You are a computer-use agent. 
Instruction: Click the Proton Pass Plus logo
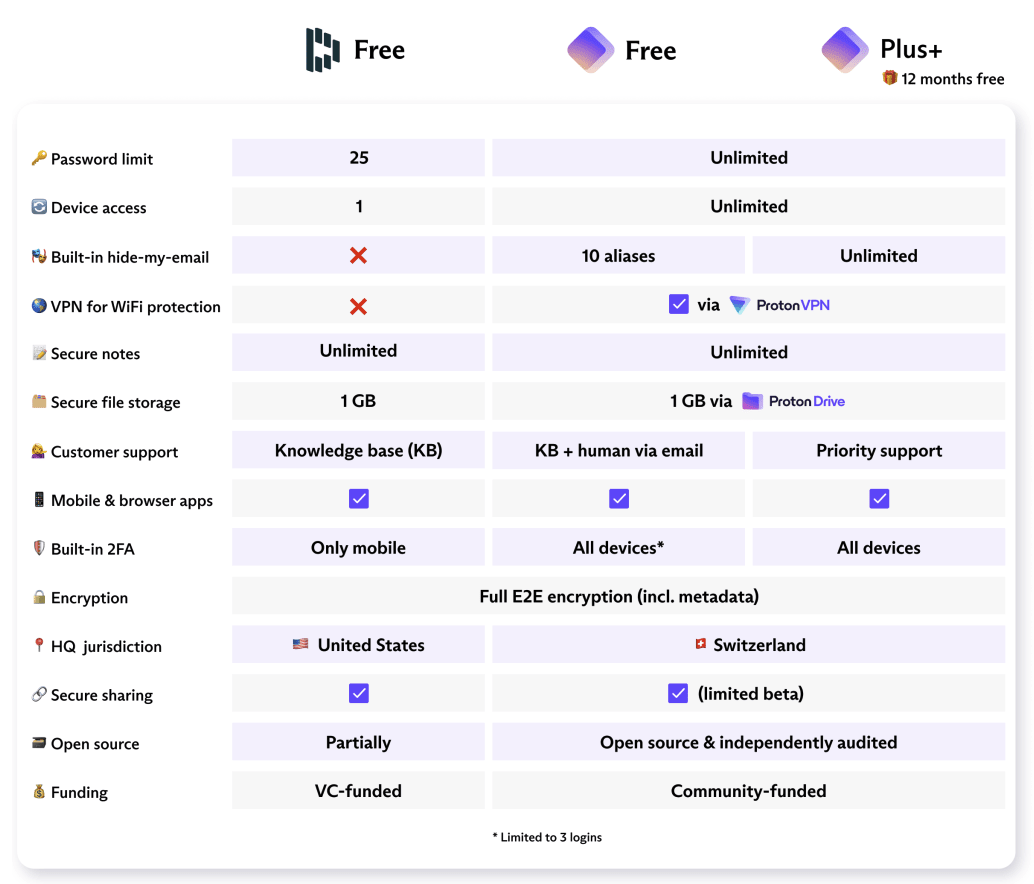(845, 50)
